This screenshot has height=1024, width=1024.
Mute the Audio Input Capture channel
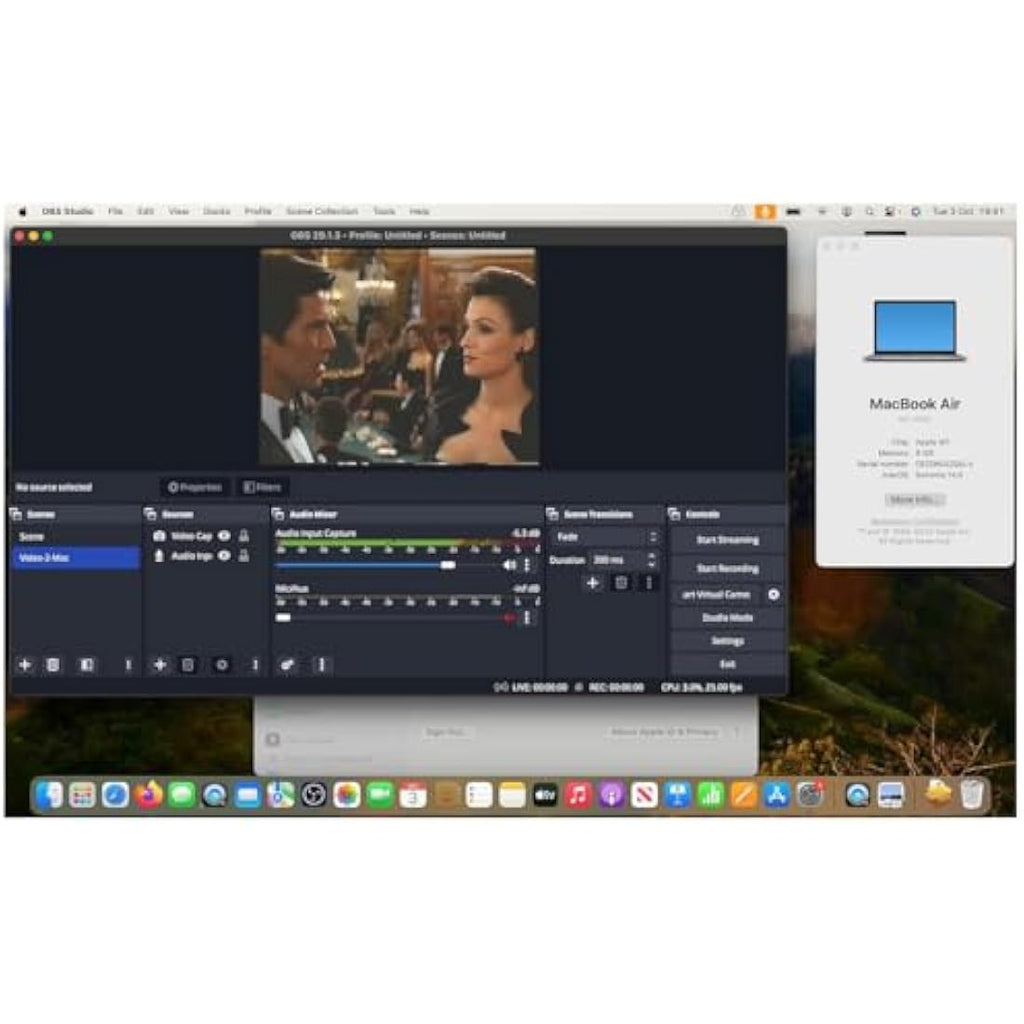click(509, 565)
